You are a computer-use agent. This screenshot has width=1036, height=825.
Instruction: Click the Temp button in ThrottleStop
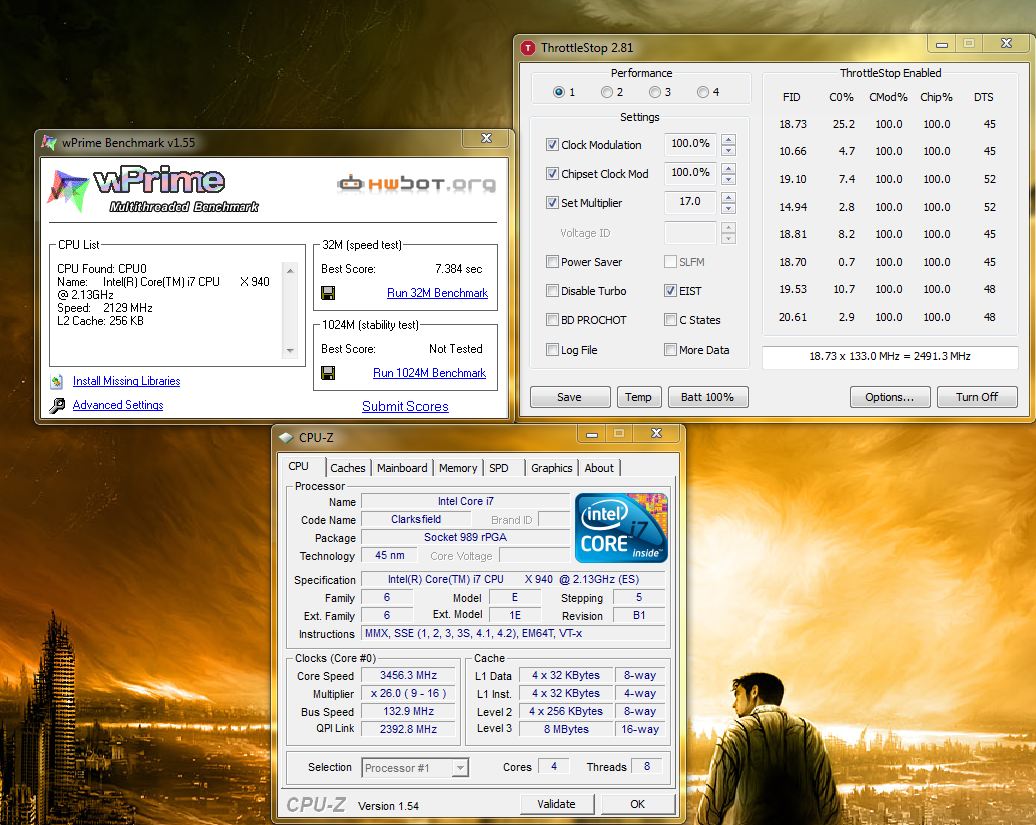638,397
